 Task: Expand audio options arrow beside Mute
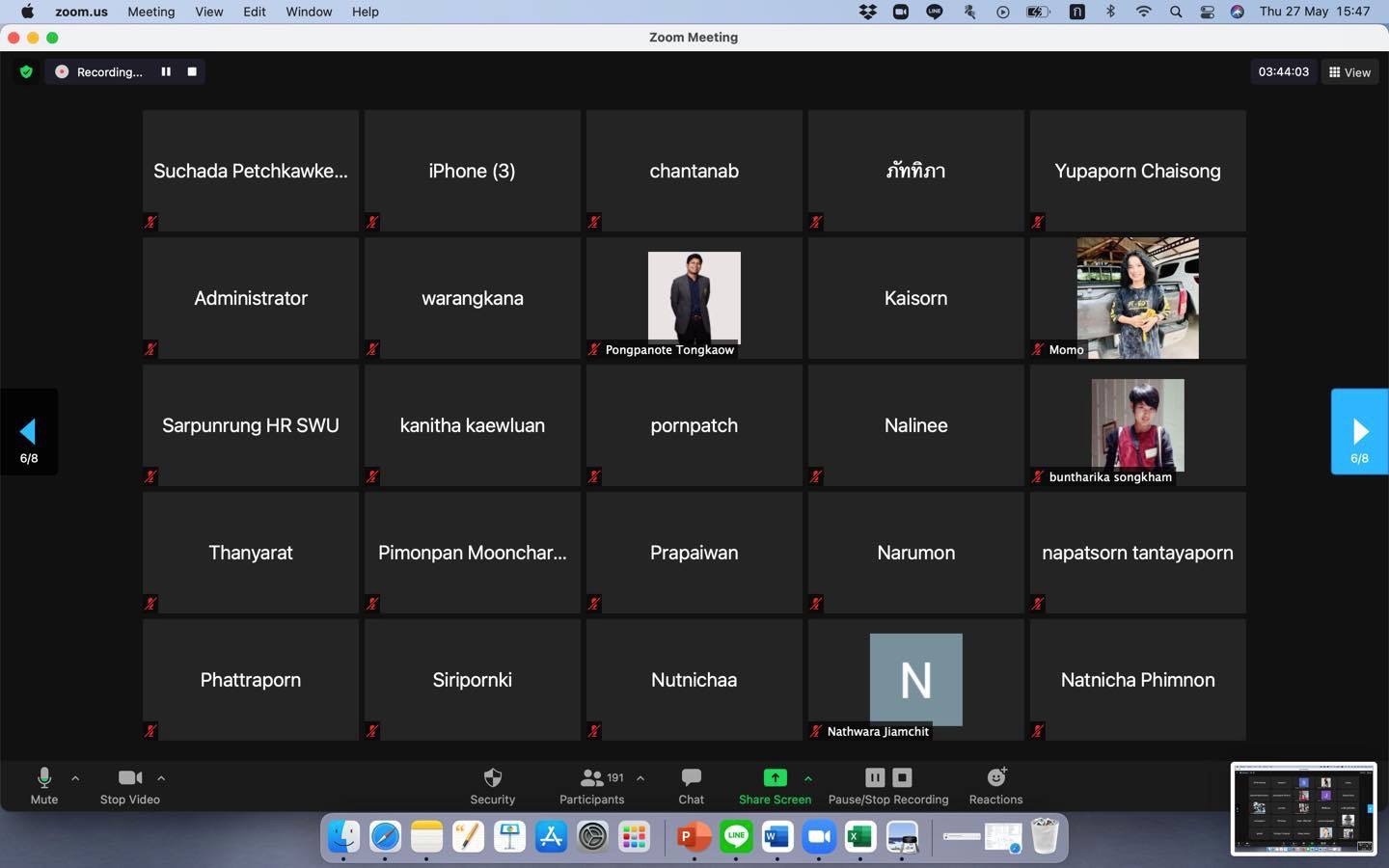coord(75,778)
